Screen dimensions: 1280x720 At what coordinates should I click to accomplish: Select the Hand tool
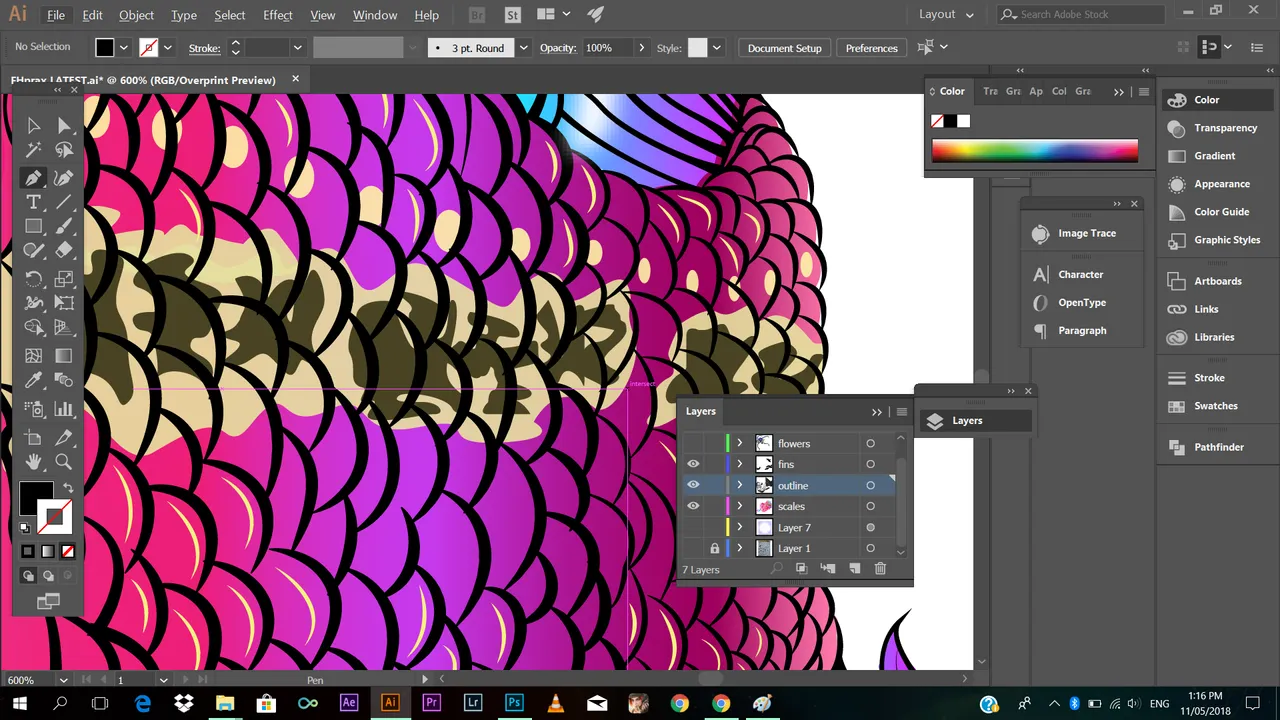tap(33, 461)
